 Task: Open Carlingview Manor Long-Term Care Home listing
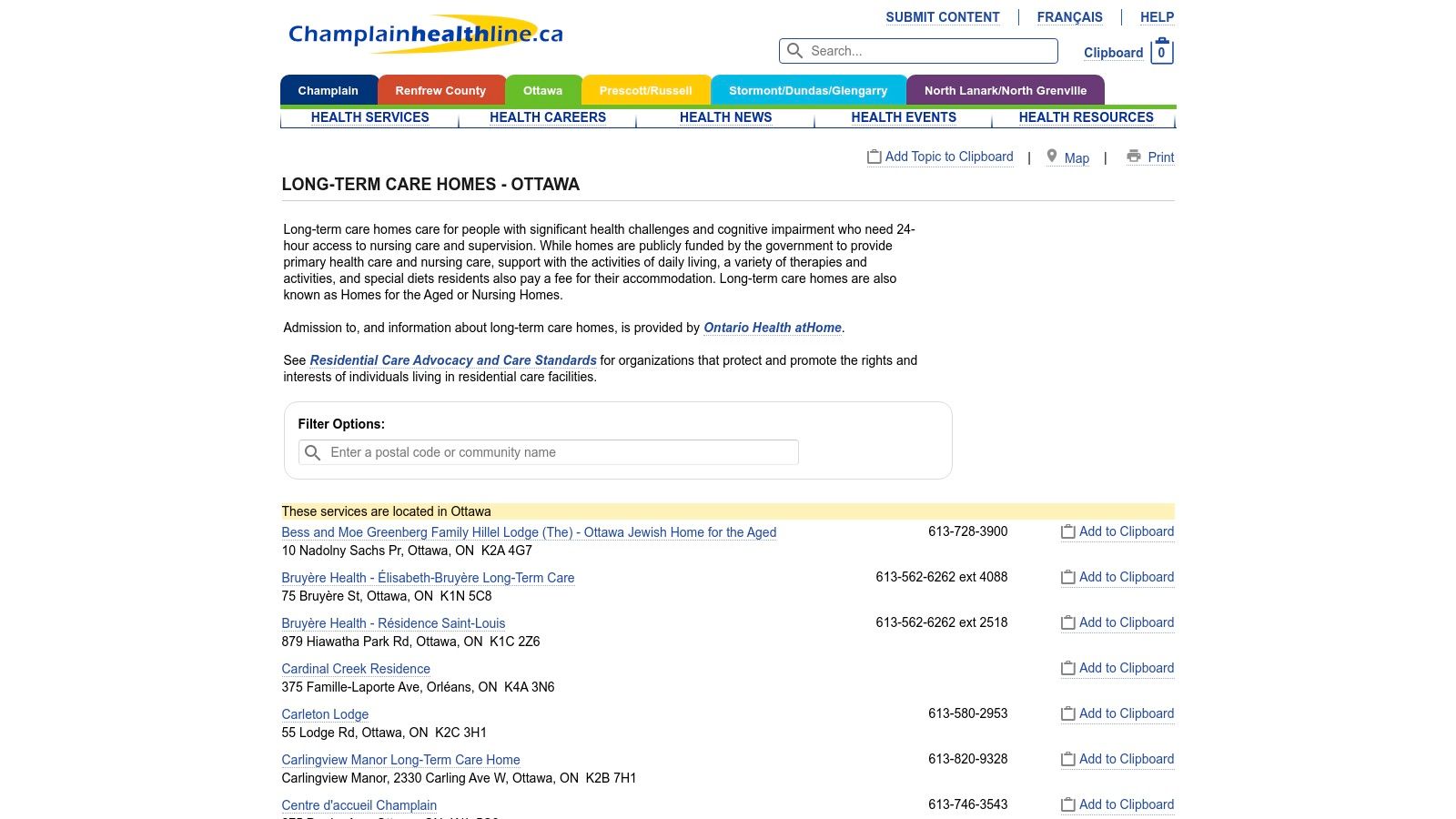pyautogui.click(x=400, y=760)
